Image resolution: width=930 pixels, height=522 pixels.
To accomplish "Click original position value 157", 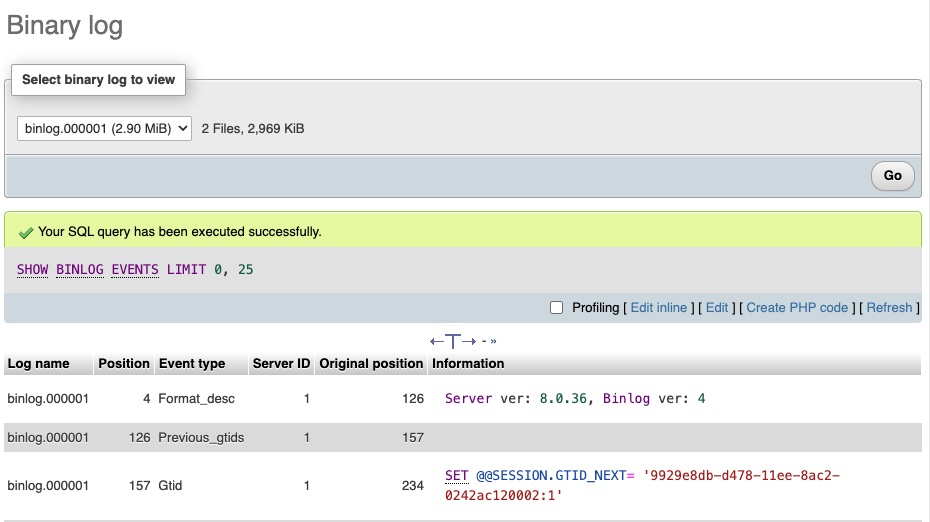I will click(413, 438).
